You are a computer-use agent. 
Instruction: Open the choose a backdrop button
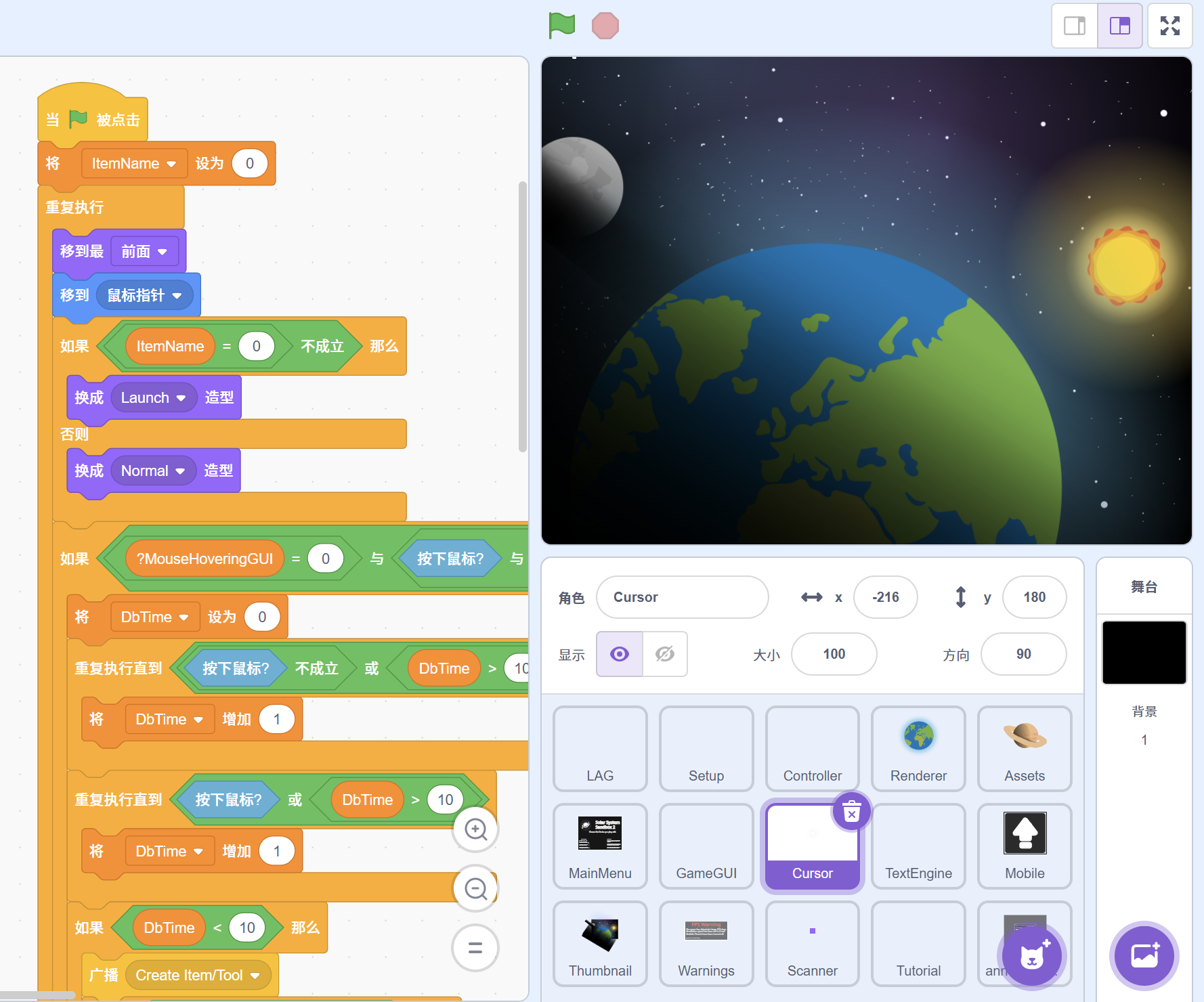coord(1144,955)
